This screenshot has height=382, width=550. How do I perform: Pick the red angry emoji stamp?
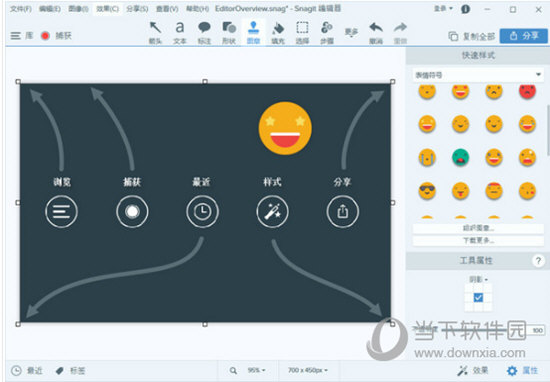(x=527, y=92)
